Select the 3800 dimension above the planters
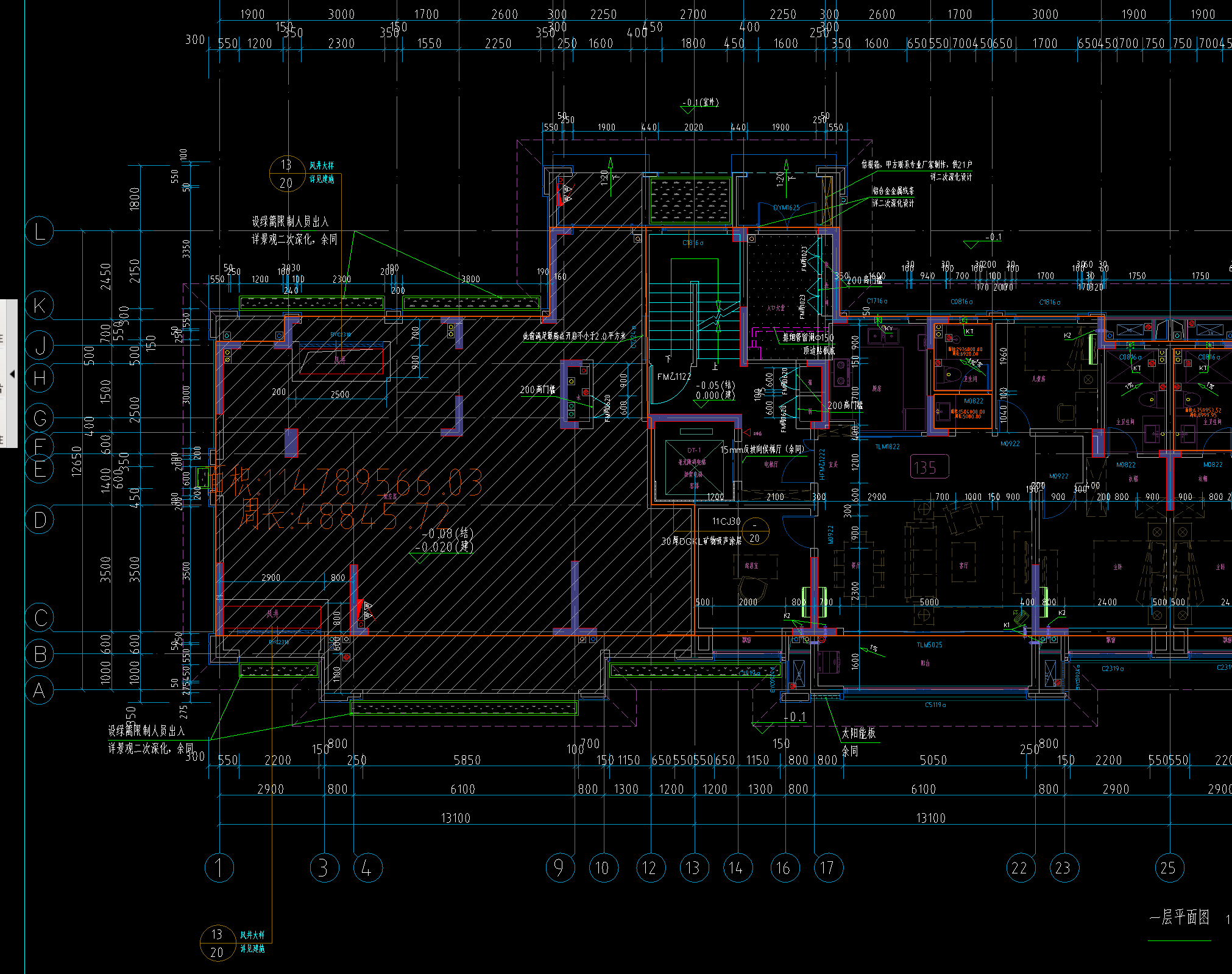The height and width of the screenshot is (974, 1232). coord(470,279)
